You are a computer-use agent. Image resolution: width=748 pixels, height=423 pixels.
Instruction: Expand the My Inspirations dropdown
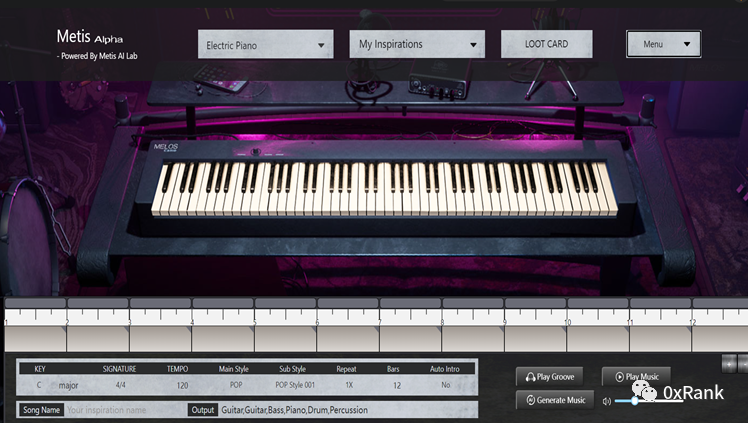417,44
